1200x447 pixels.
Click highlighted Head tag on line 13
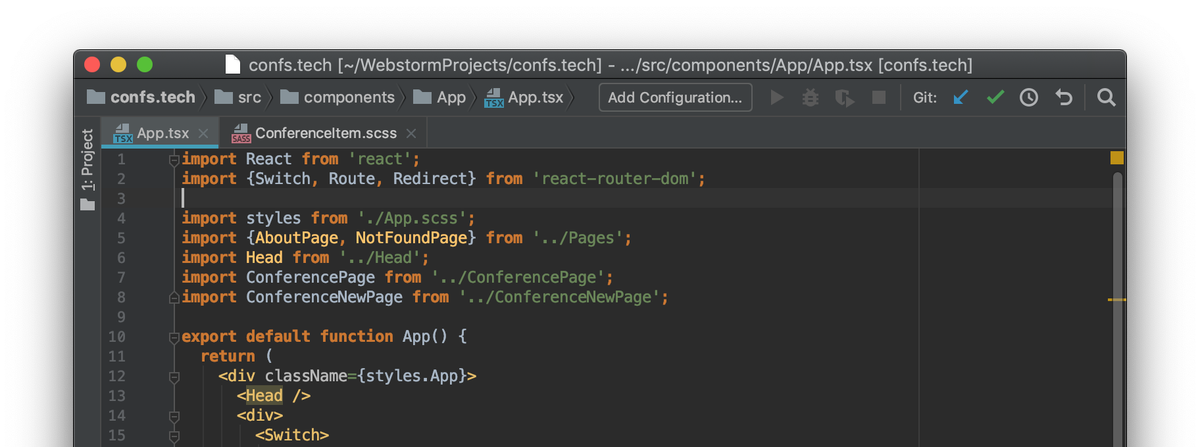[x=264, y=396]
